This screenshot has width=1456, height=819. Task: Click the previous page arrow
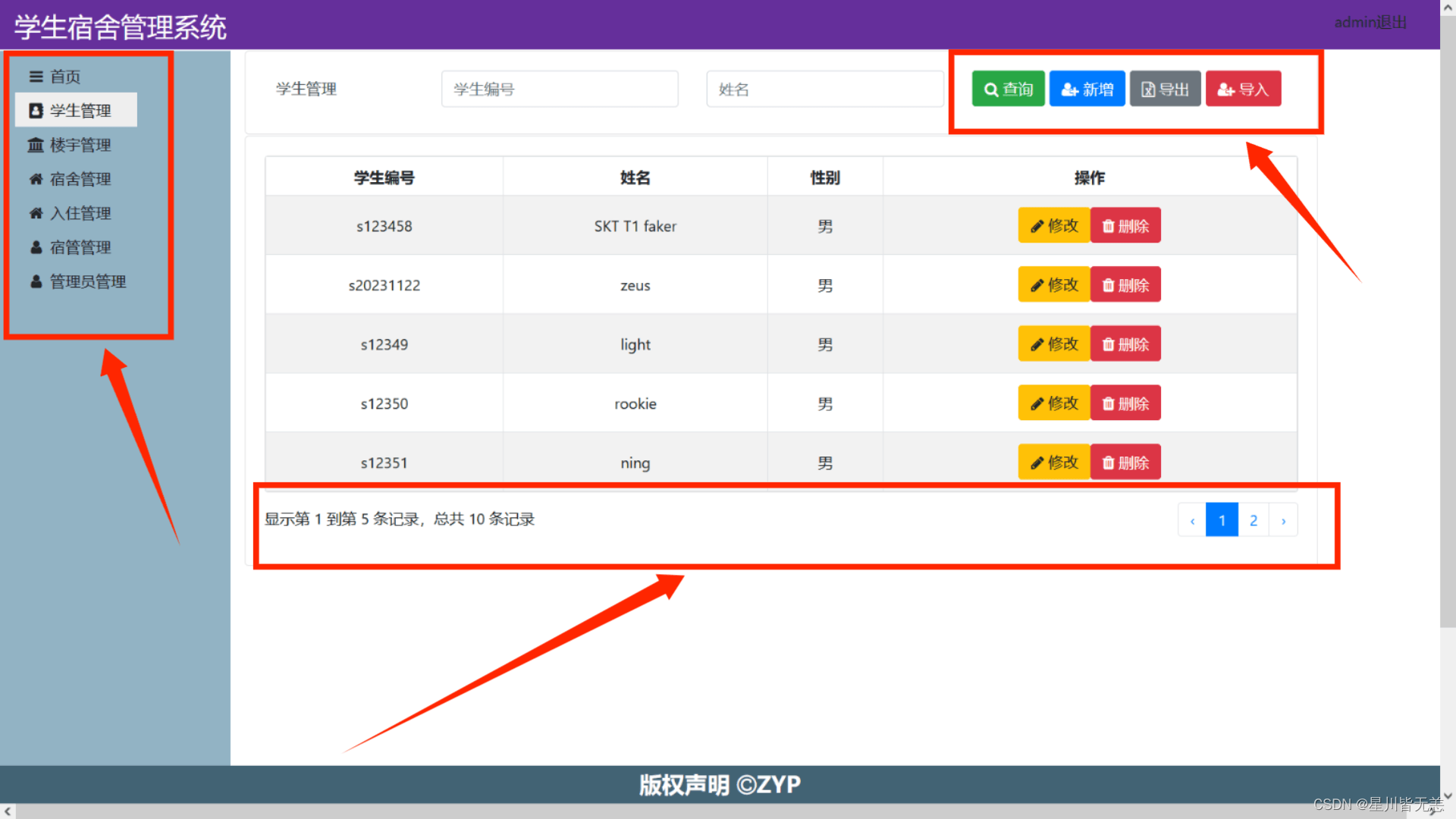coord(1192,520)
